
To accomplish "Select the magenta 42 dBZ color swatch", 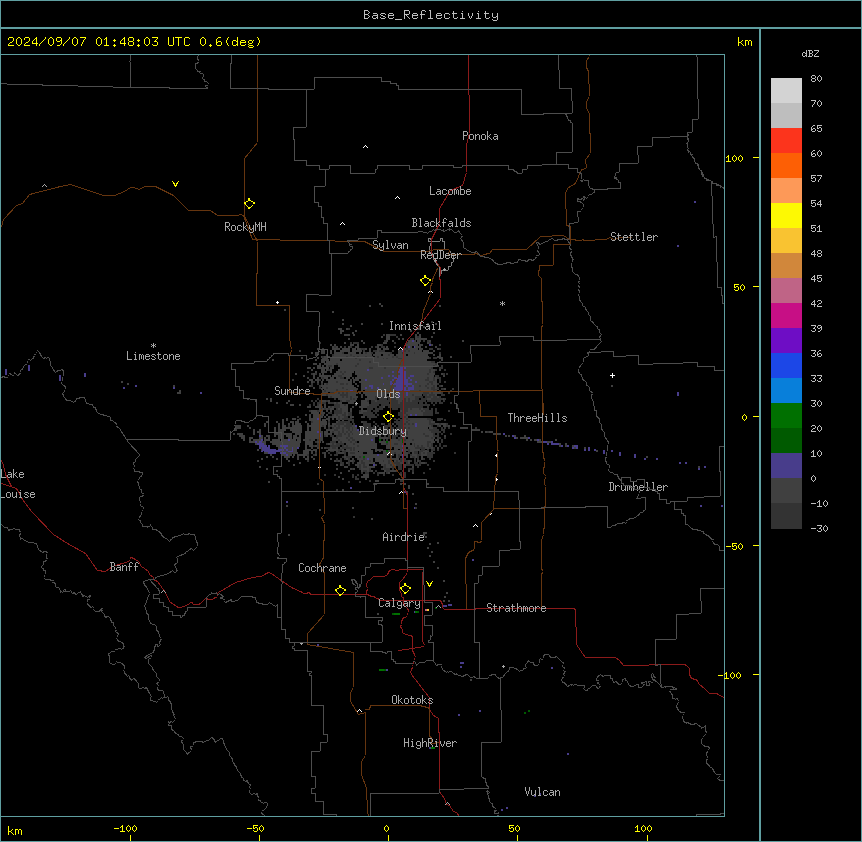I will point(786,315).
